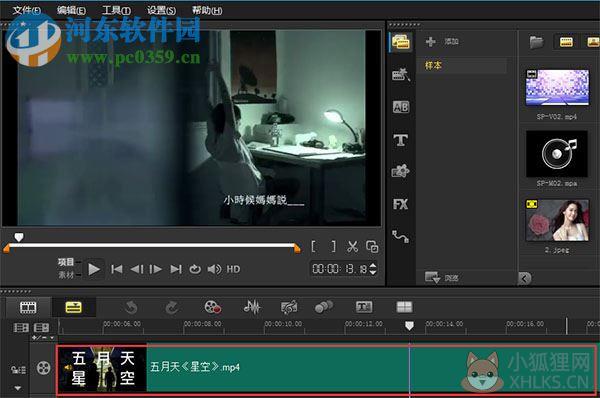Image resolution: width=600 pixels, height=398 pixels.
Task: Open the 设置(S) menu
Action: [161, 10]
